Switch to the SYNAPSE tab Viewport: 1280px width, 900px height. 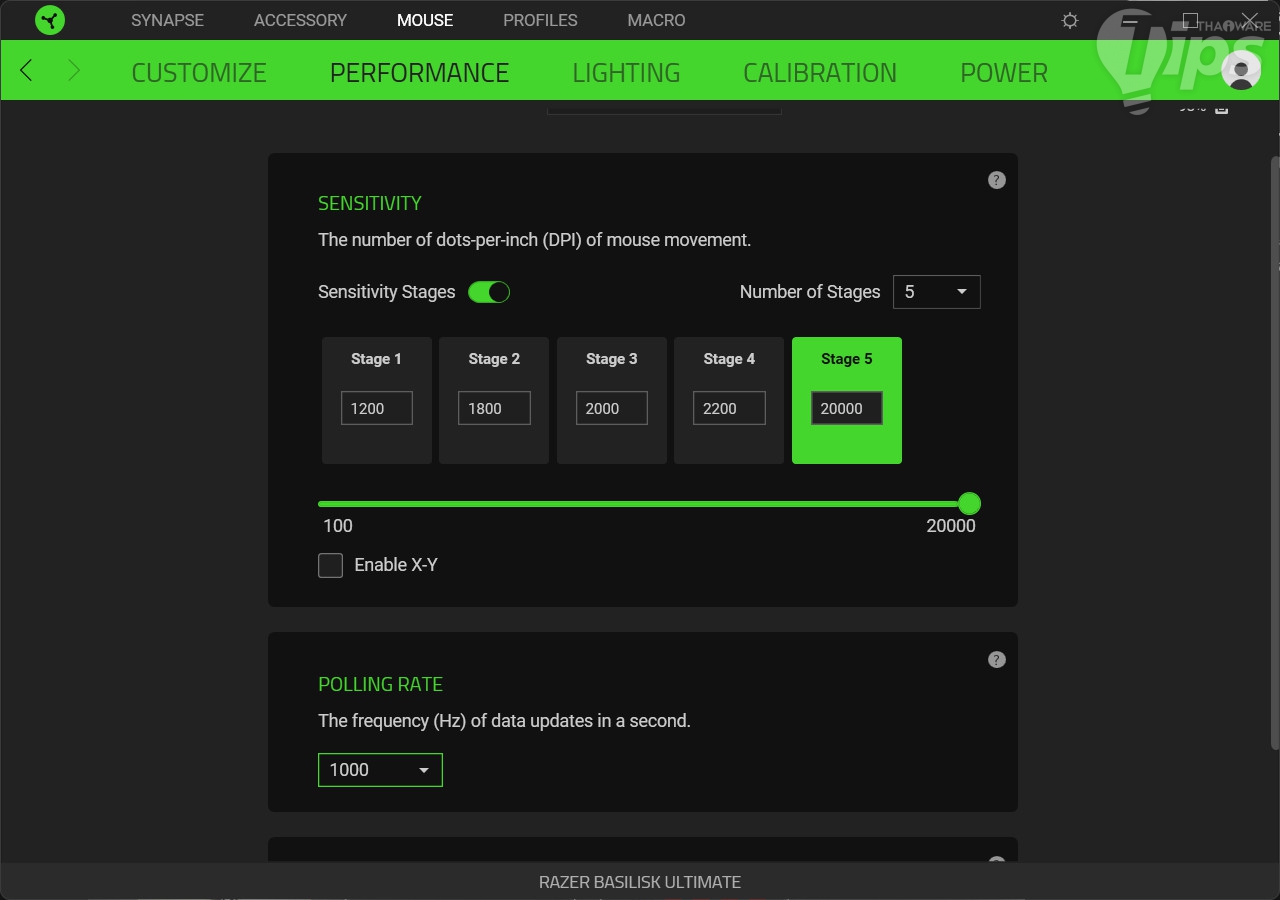tap(167, 20)
